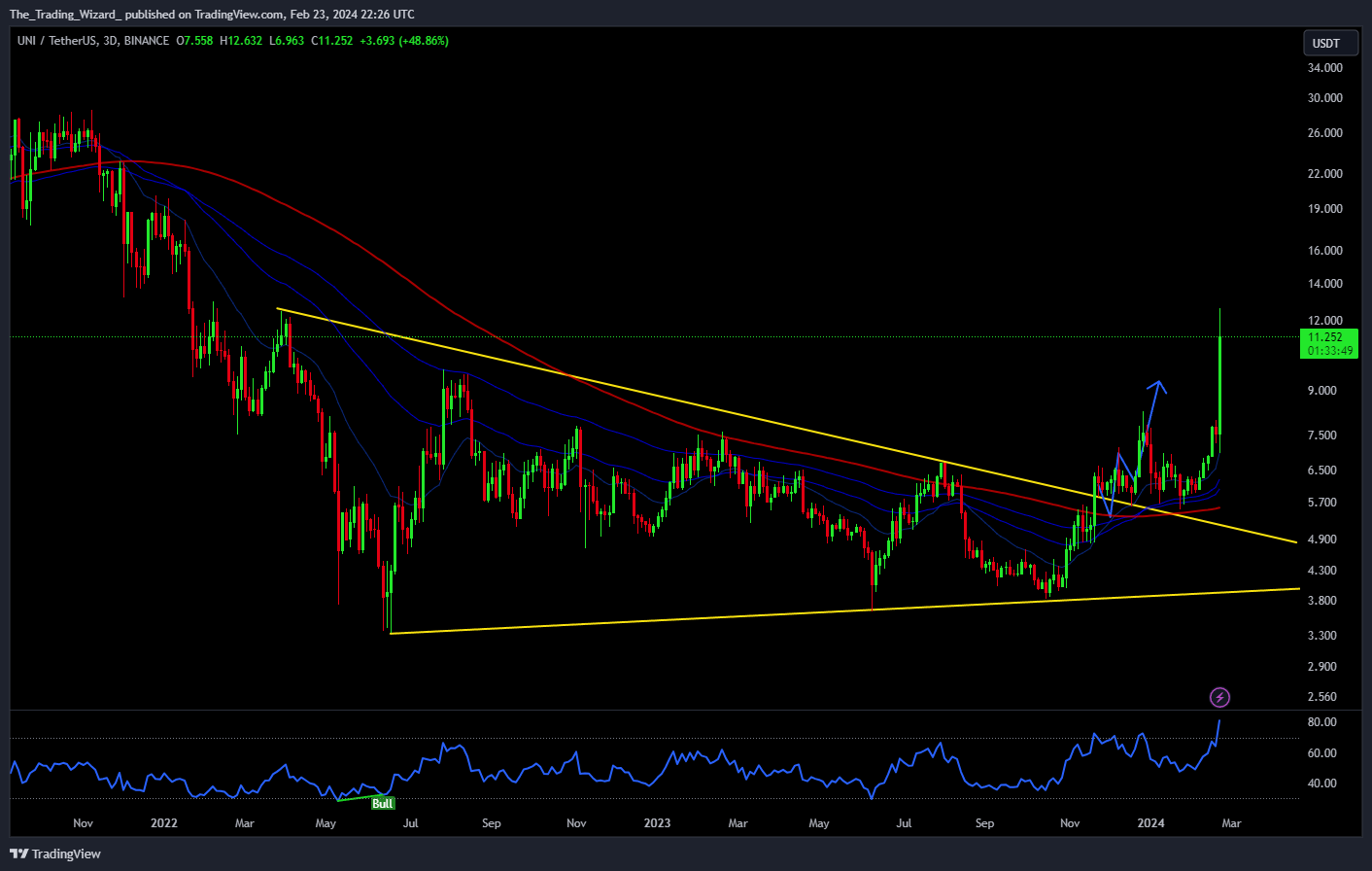Click the 16.000 price axis label
Viewport: 1372px width, 871px height.
point(1325,251)
